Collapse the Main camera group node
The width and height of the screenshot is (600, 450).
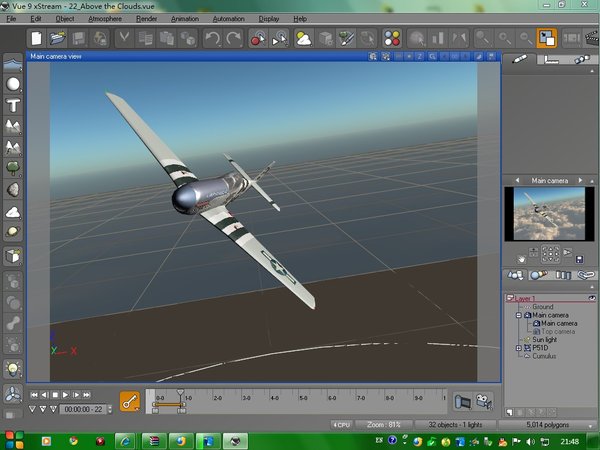518,315
